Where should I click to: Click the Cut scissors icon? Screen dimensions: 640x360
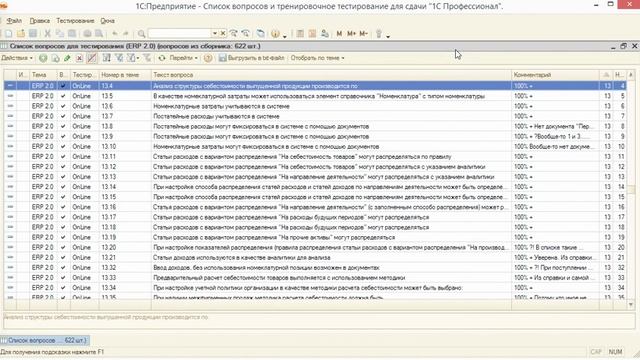coord(47,34)
